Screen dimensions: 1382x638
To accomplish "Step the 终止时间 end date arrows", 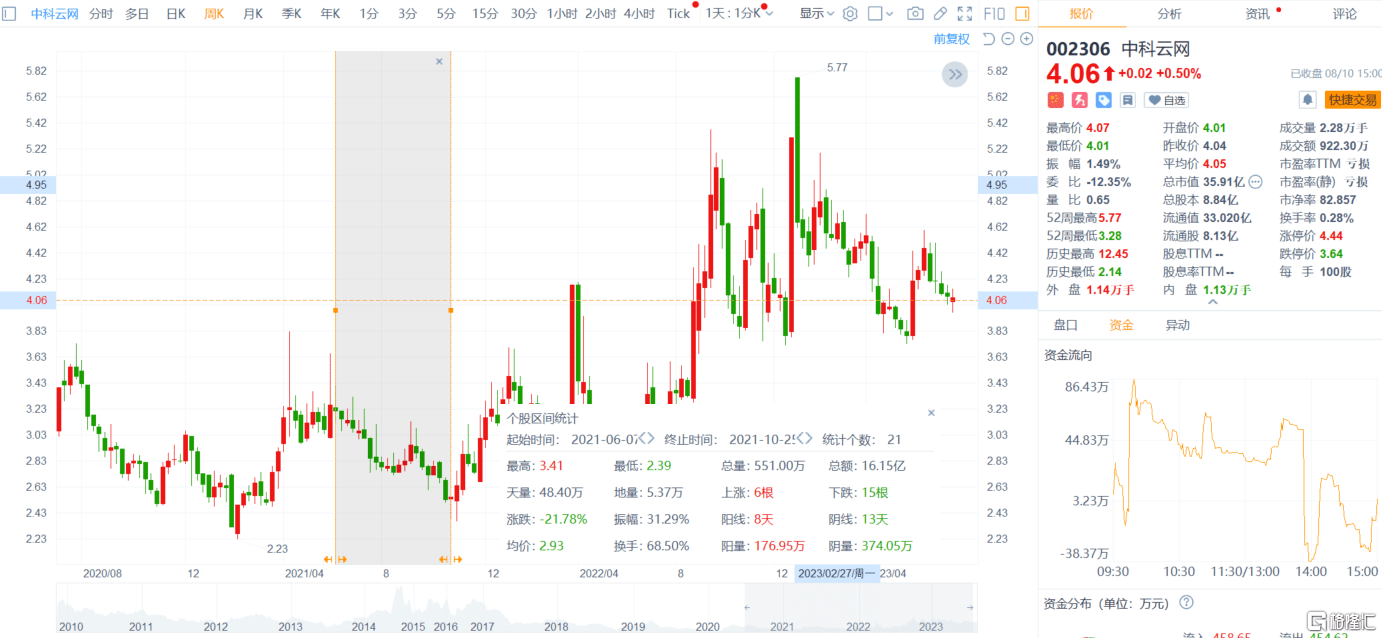I will [x=803, y=439].
